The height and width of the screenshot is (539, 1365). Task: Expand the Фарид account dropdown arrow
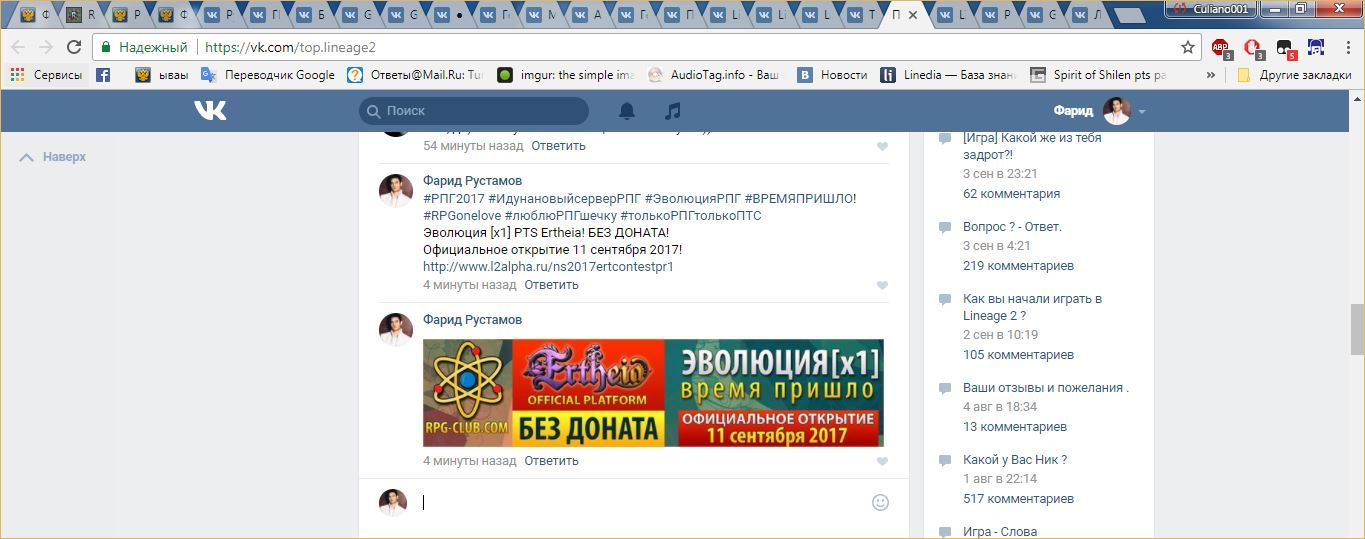click(x=1142, y=112)
